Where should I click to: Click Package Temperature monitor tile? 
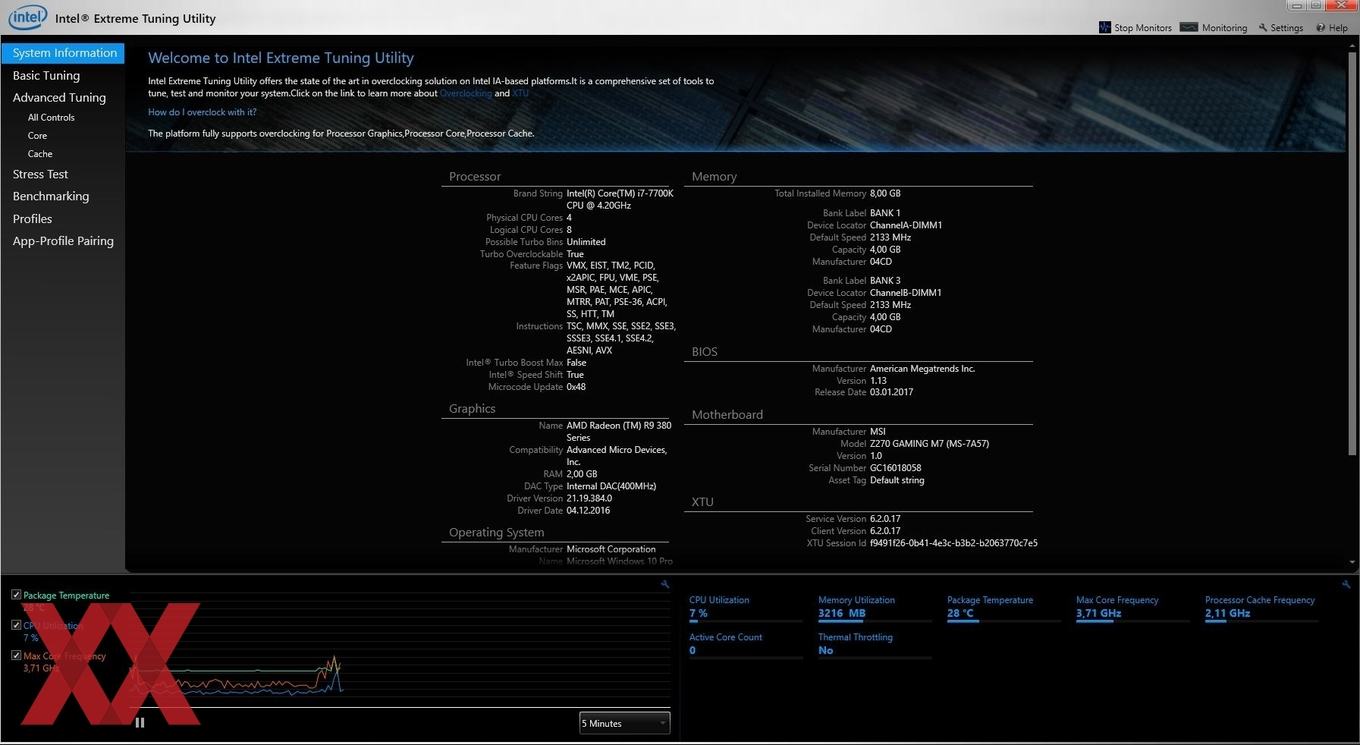point(1003,607)
